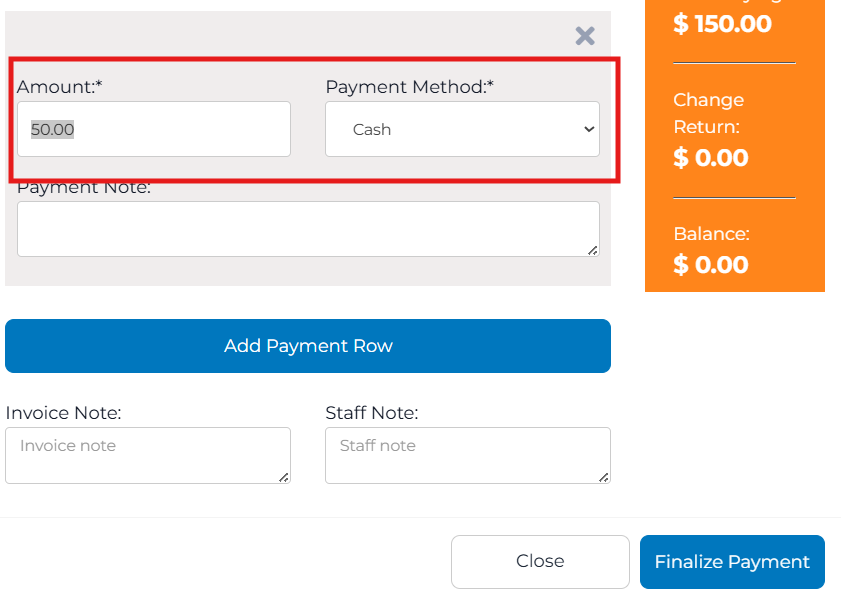Click the Finalize Payment button
This screenshot has width=852, height=601.
pyautogui.click(x=732, y=562)
